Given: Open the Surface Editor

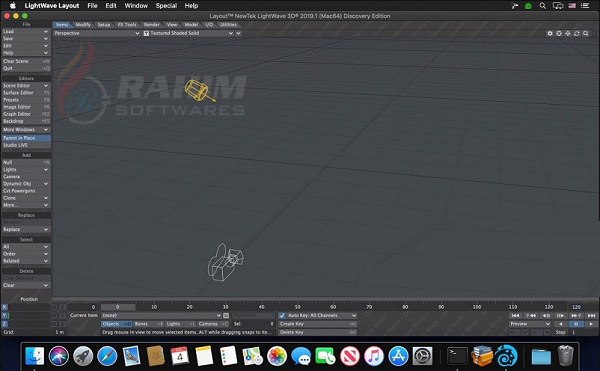Looking at the screenshot, I should point(26,93).
